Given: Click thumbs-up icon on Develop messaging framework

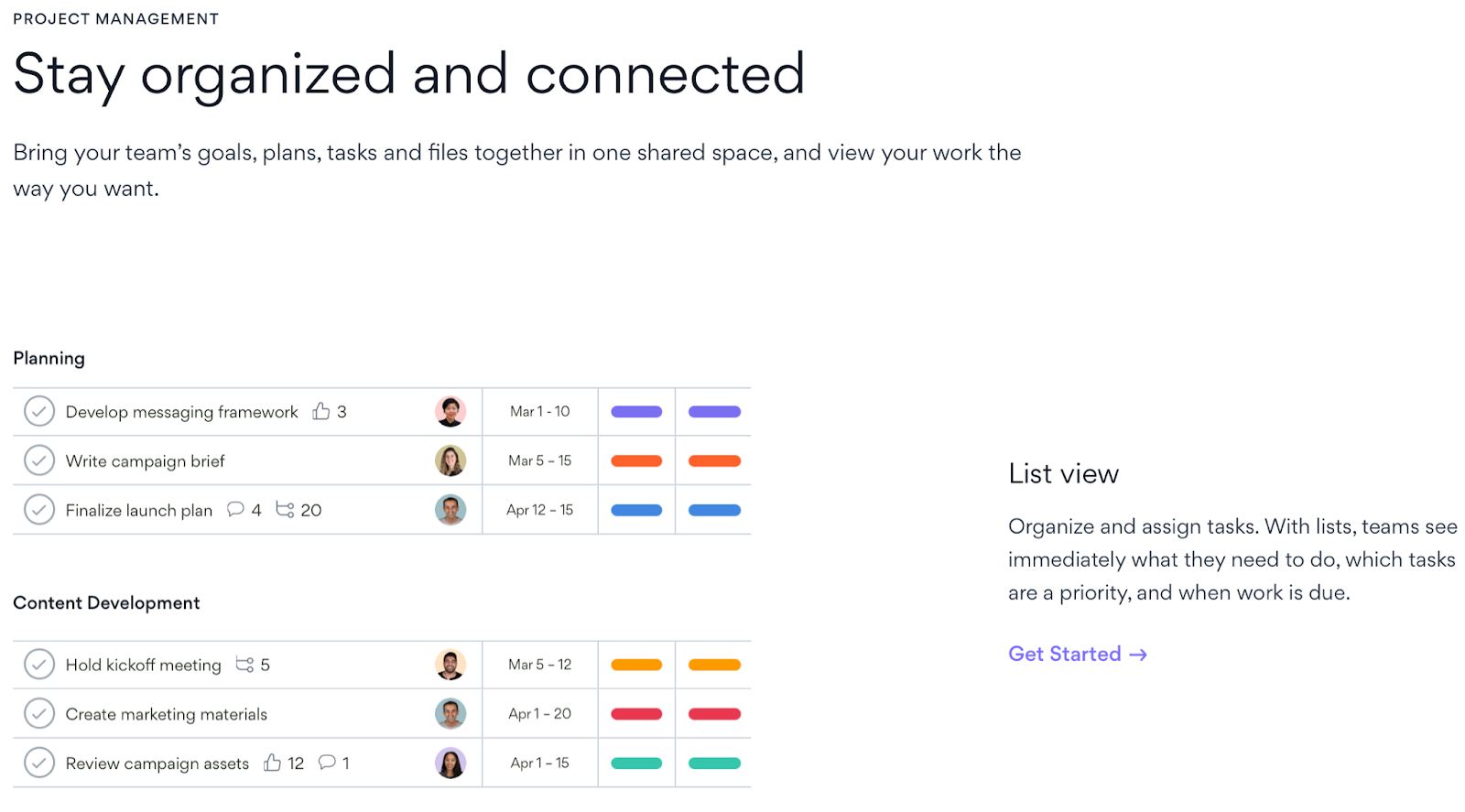Looking at the screenshot, I should pyautogui.click(x=320, y=412).
